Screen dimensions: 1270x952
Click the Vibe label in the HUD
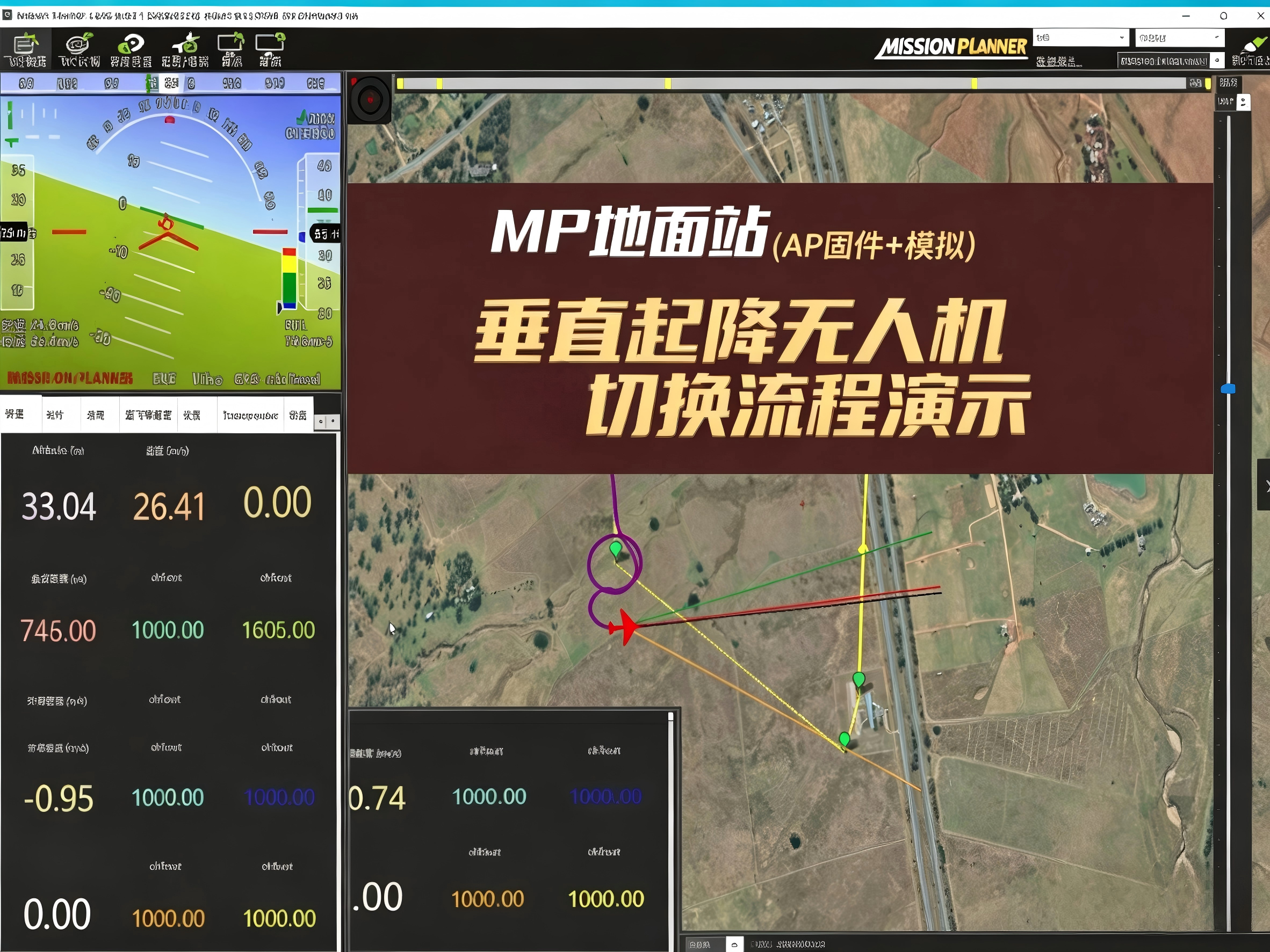207,379
